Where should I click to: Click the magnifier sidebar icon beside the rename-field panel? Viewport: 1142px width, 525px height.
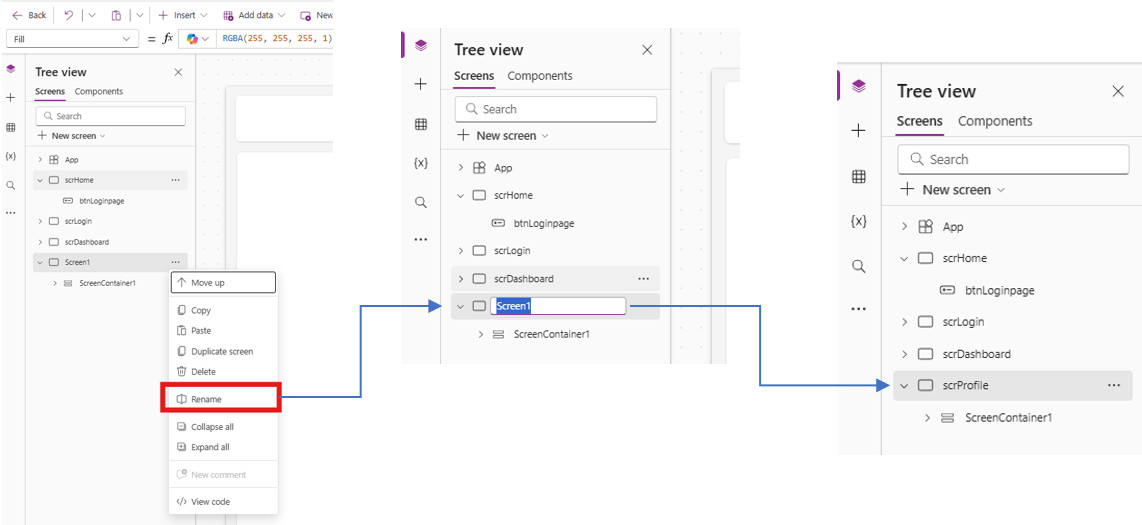420,202
